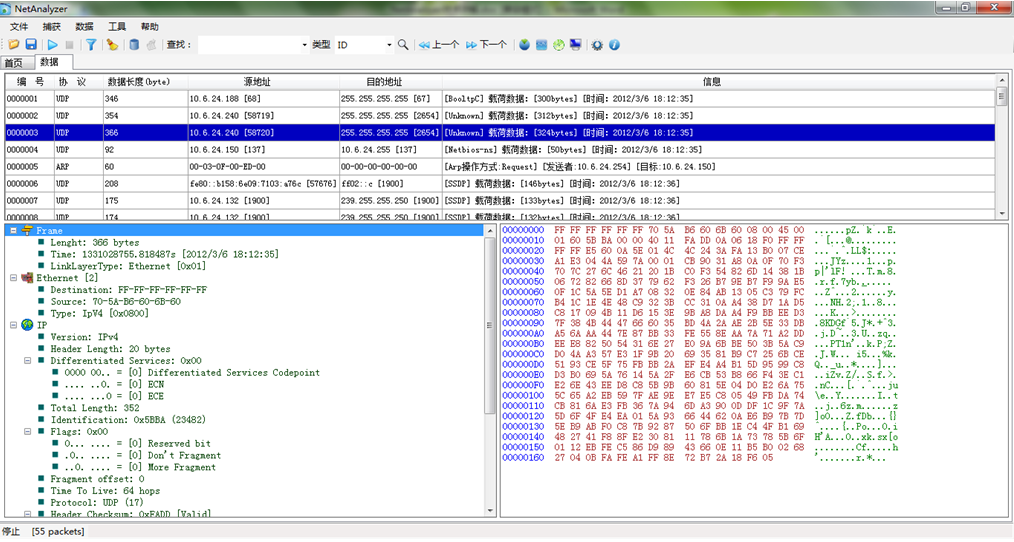Click the '[55 packets]' status text

[x=58, y=532]
